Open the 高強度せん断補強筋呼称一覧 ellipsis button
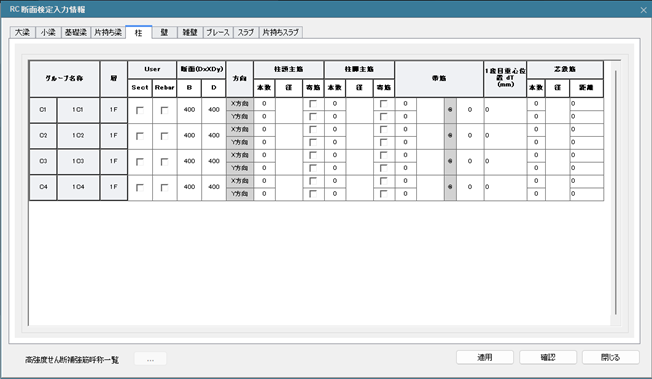Screen dimensions: 652x379 pos(151,359)
